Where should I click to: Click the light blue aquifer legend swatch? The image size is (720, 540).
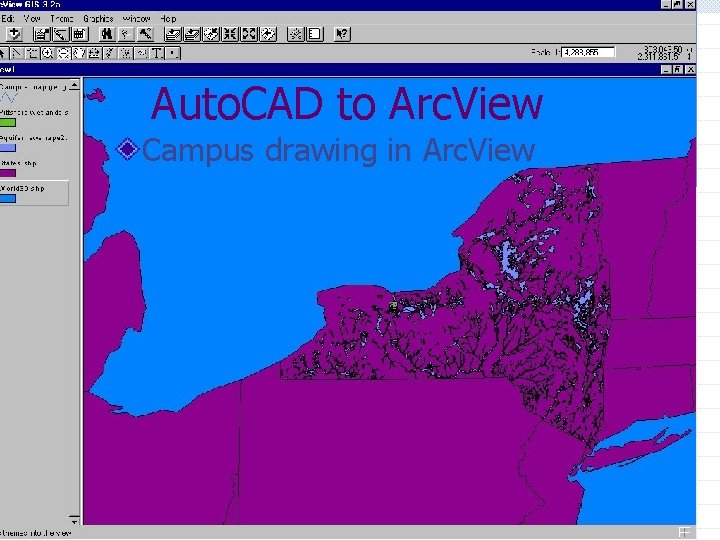point(8,148)
